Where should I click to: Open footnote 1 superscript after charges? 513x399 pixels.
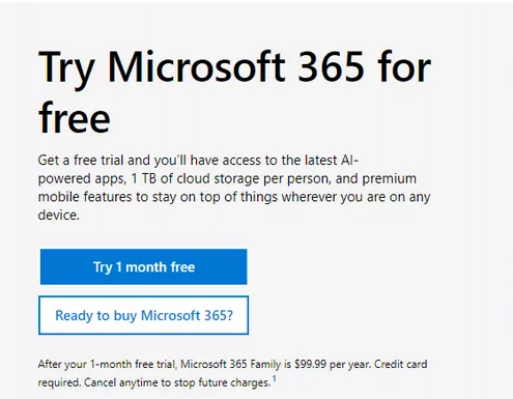pyautogui.click(x=274, y=378)
